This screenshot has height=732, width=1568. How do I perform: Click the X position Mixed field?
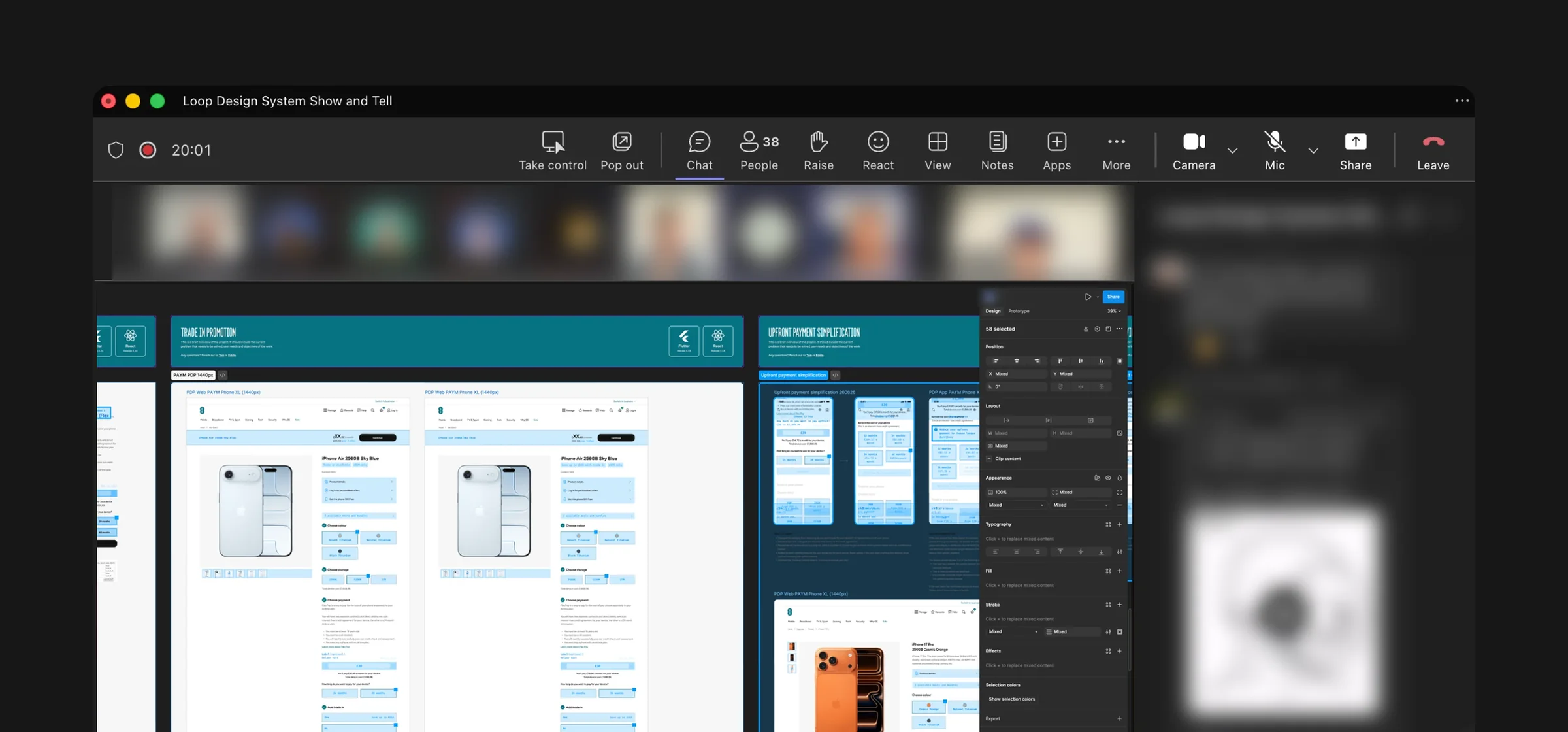1016,374
